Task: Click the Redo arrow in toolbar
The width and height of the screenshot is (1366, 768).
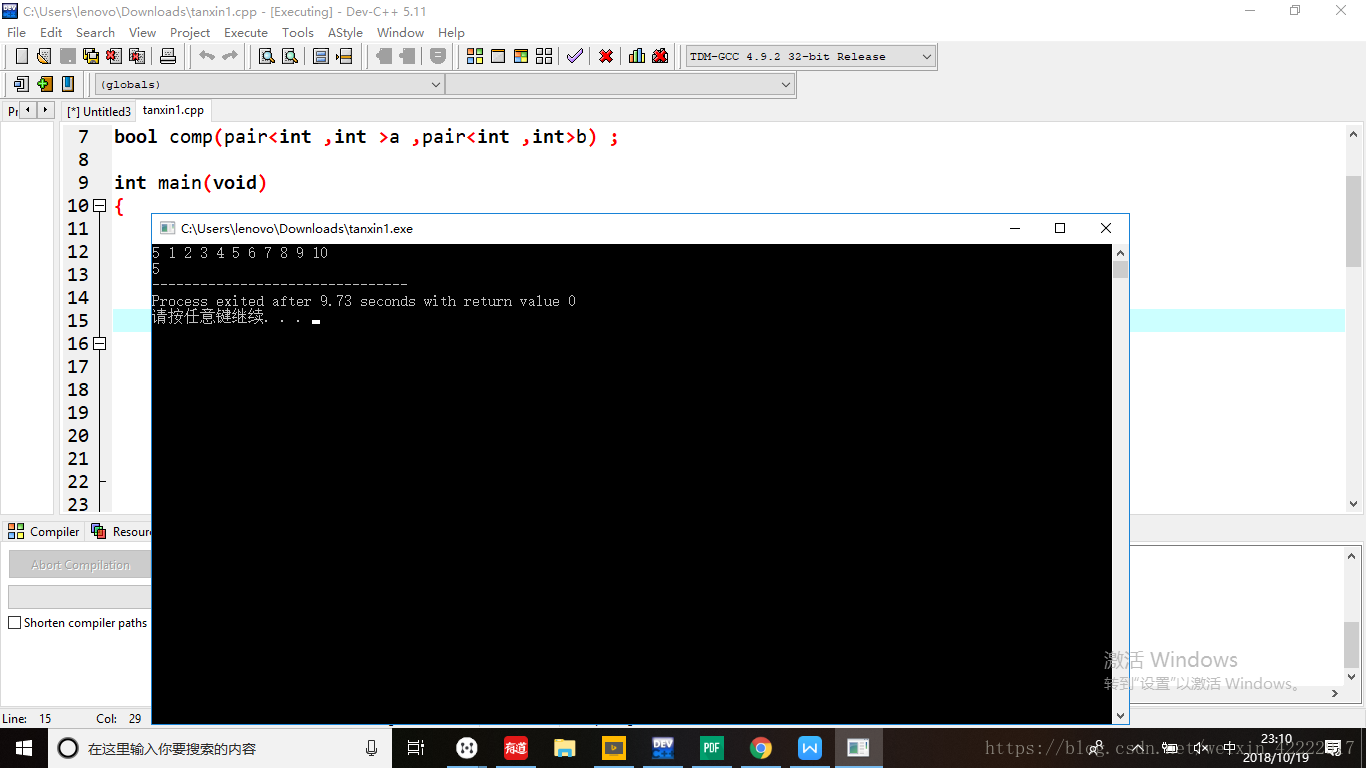Action: pos(229,56)
